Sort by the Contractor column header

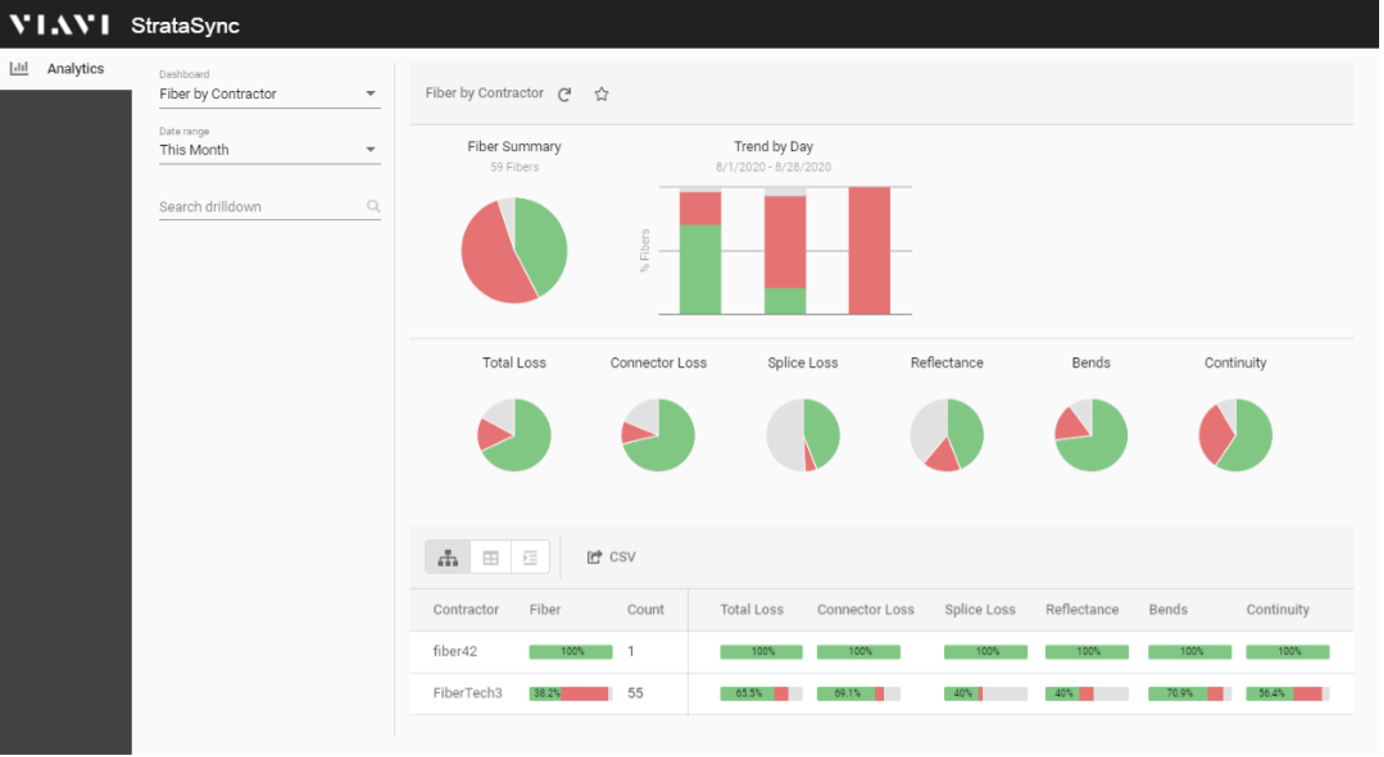pos(465,610)
